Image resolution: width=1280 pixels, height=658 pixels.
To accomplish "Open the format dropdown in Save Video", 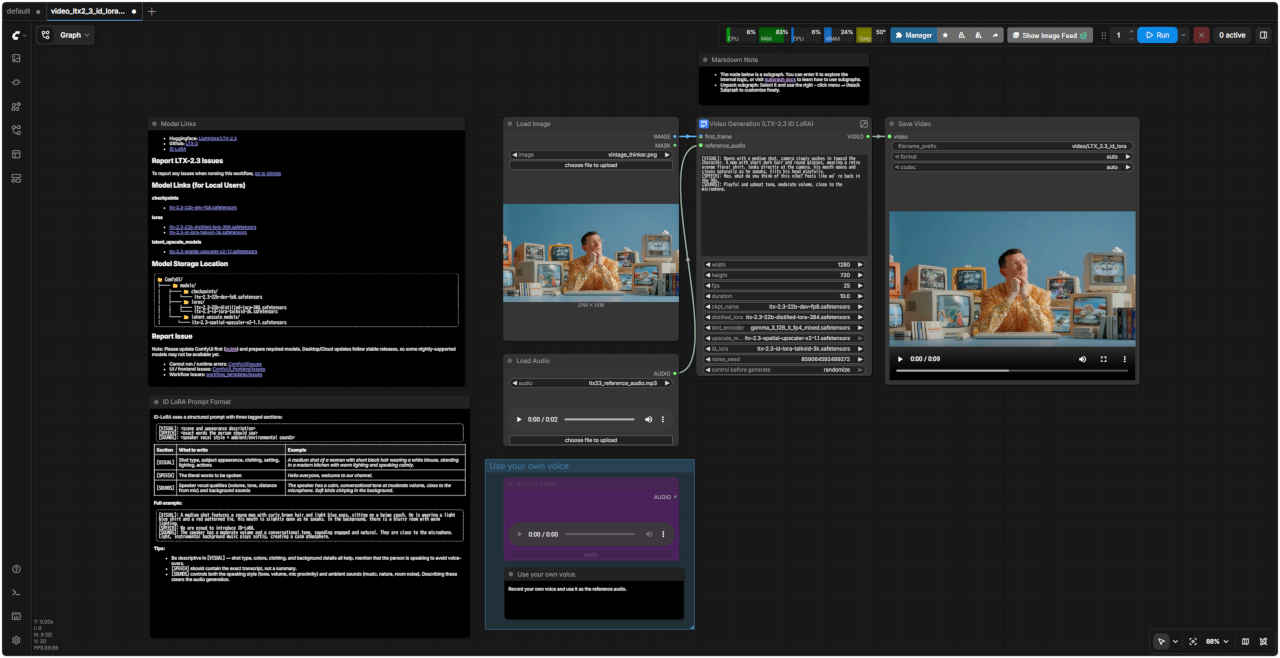I will 1012,156.
